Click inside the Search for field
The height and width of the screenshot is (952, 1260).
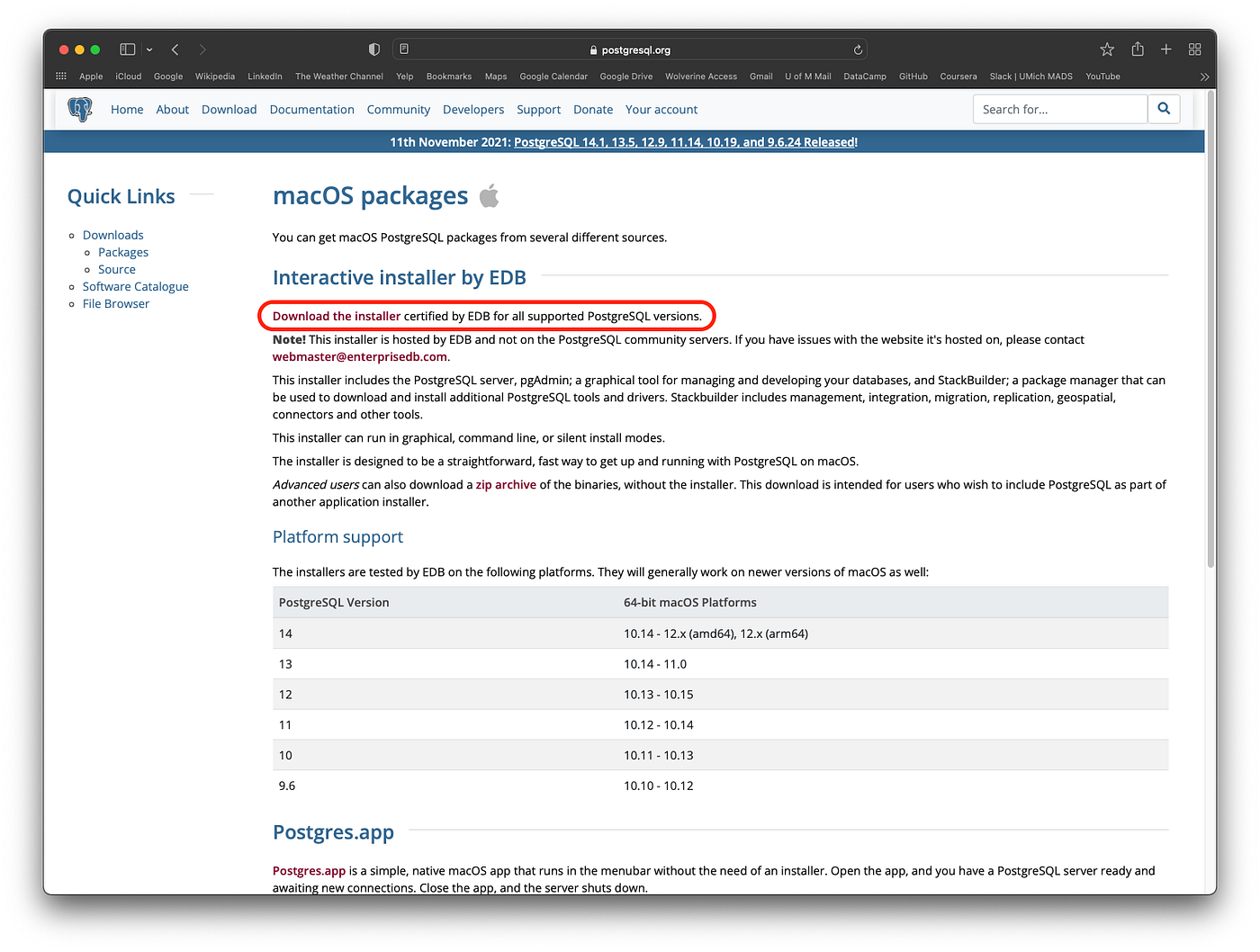(1053, 109)
